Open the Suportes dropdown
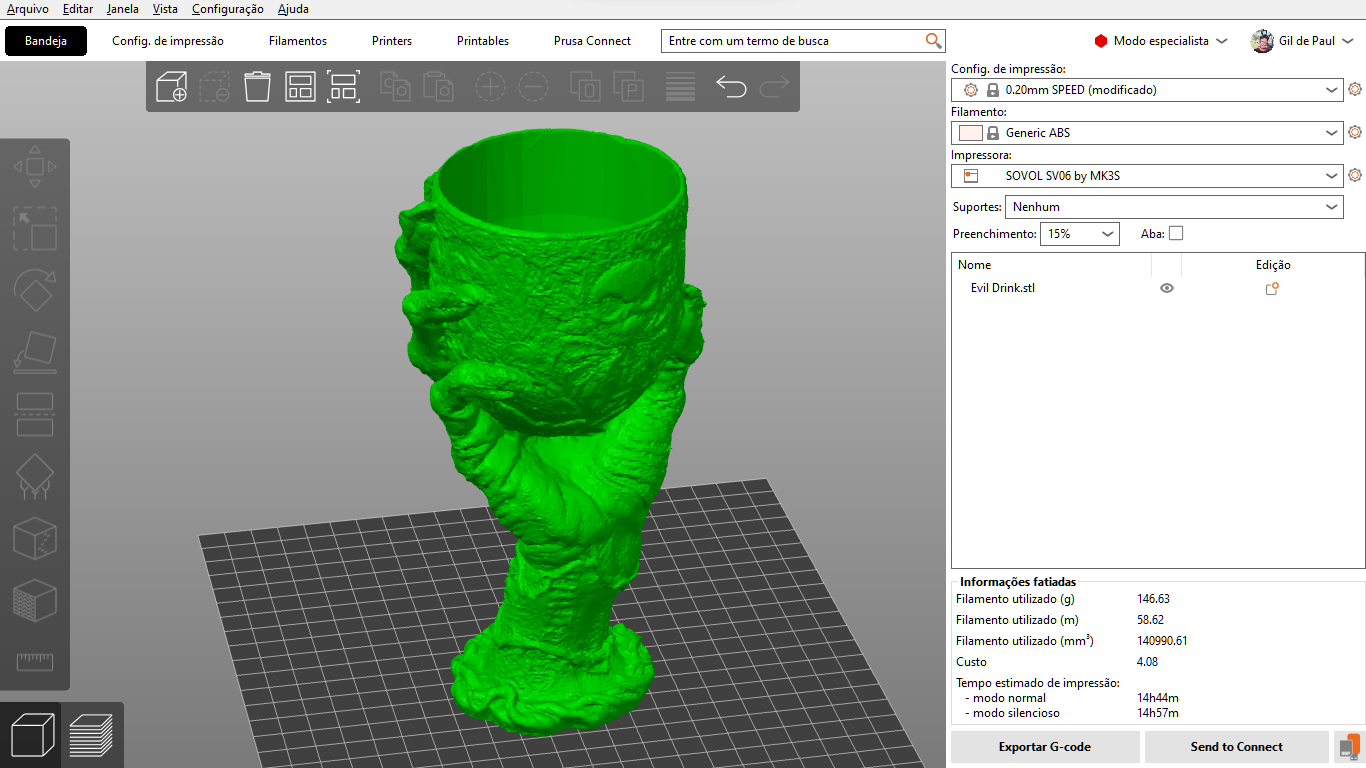 pos(1175,207)
